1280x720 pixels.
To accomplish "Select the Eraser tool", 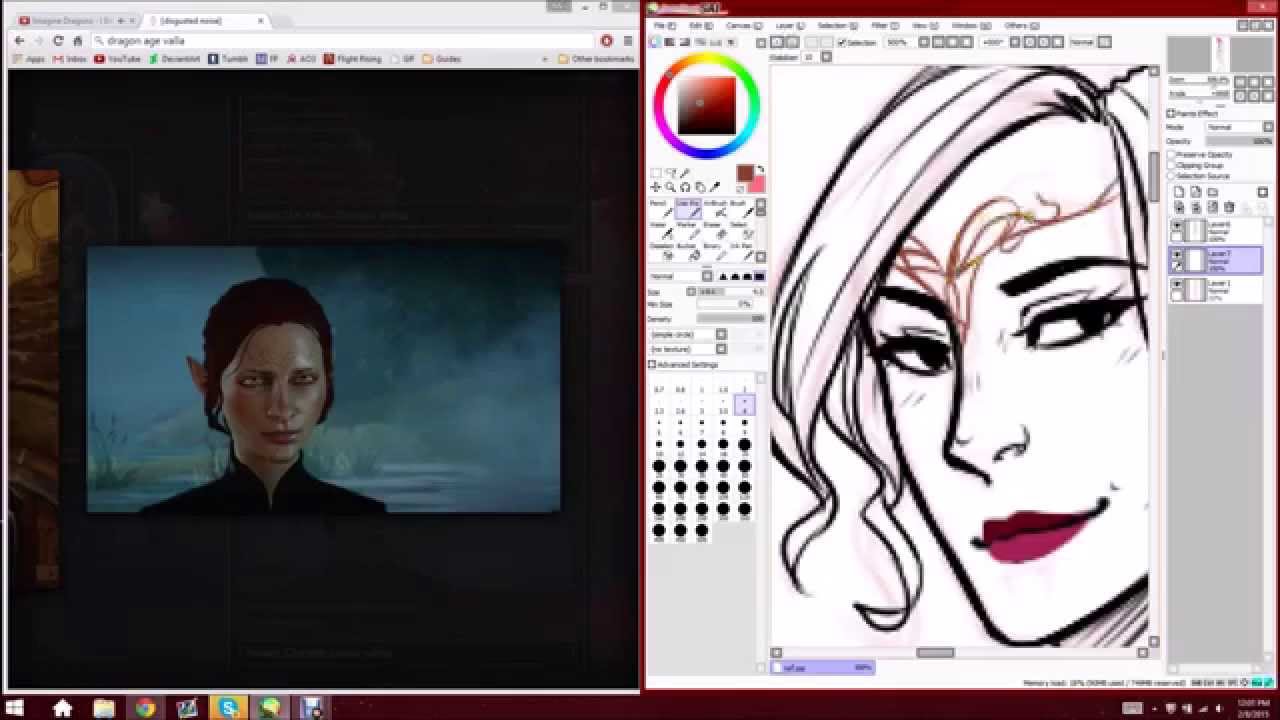I will [714, 231].
